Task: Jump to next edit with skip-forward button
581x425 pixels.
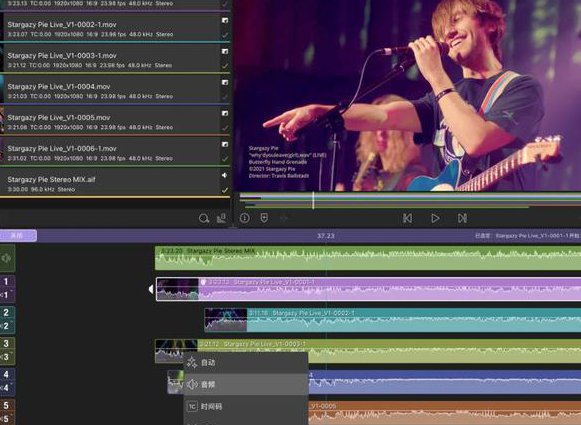Action: 462,218
